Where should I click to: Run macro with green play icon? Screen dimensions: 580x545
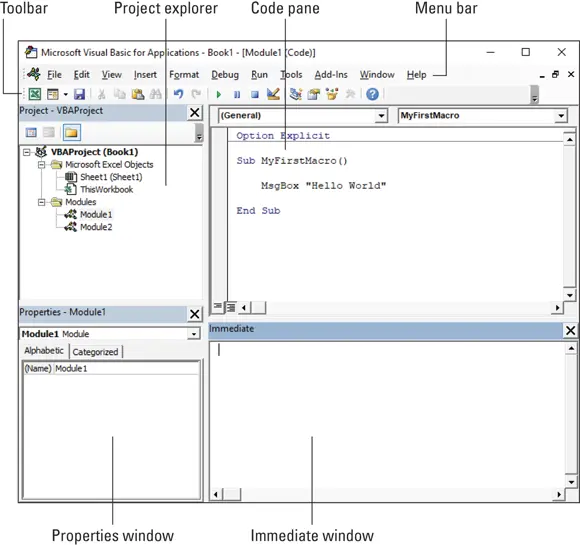click(219, 95)
